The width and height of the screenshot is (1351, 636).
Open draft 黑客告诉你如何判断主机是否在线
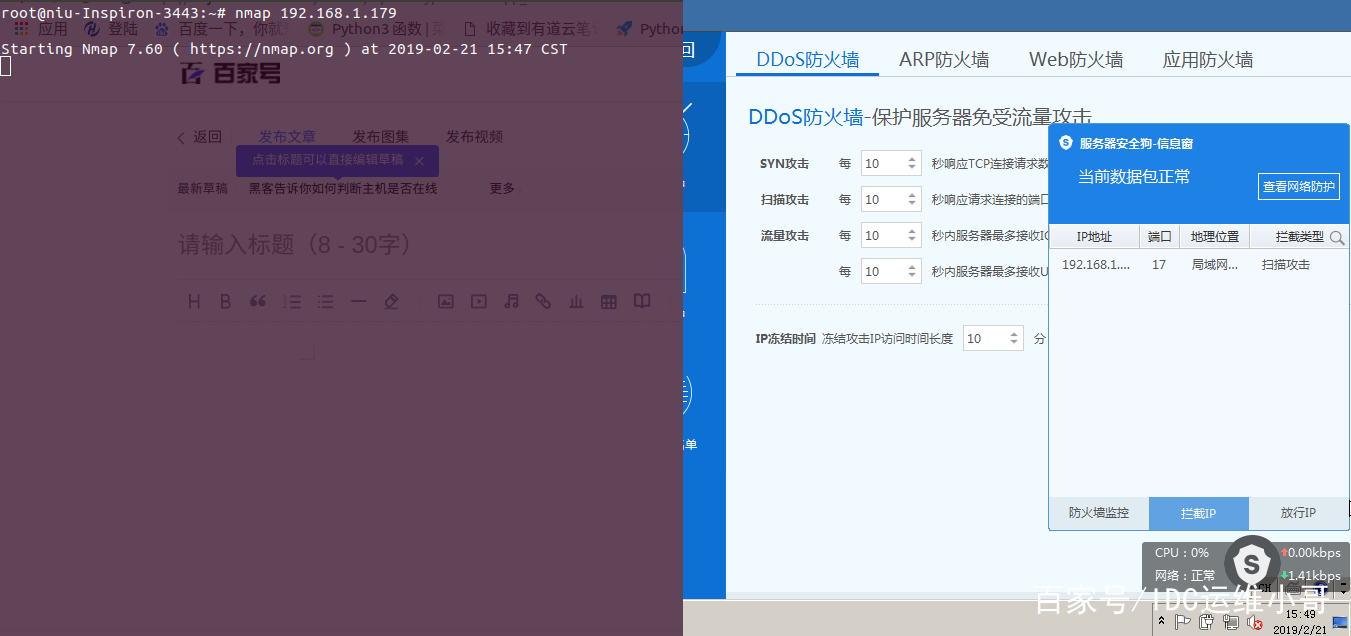click(x=343, y=188)
